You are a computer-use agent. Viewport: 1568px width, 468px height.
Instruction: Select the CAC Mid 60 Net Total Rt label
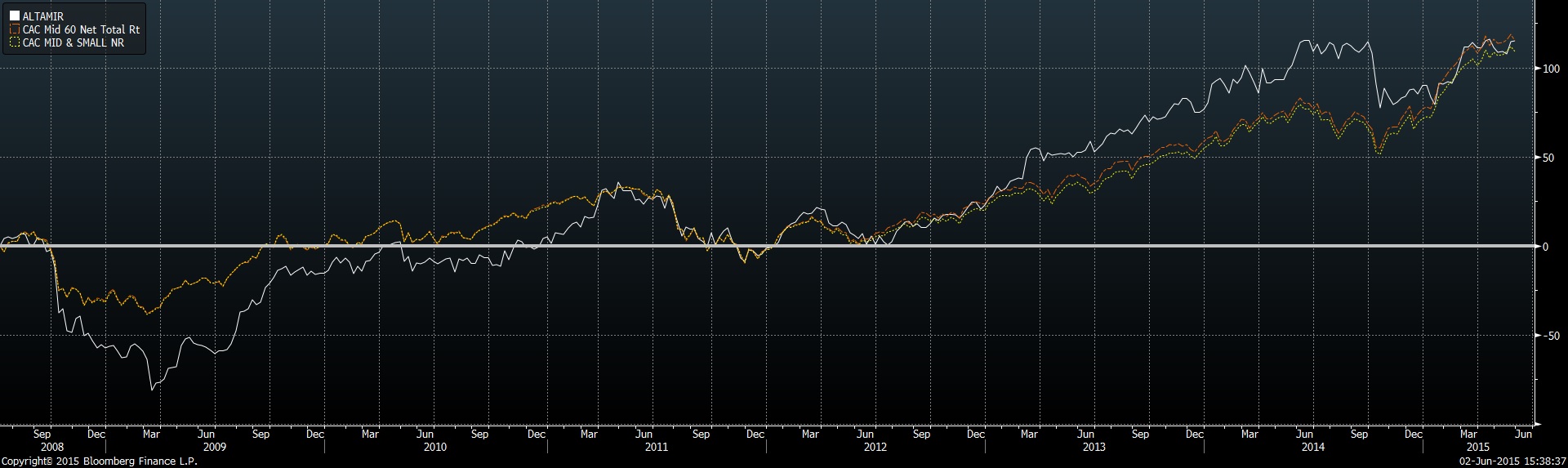point(81,29)
